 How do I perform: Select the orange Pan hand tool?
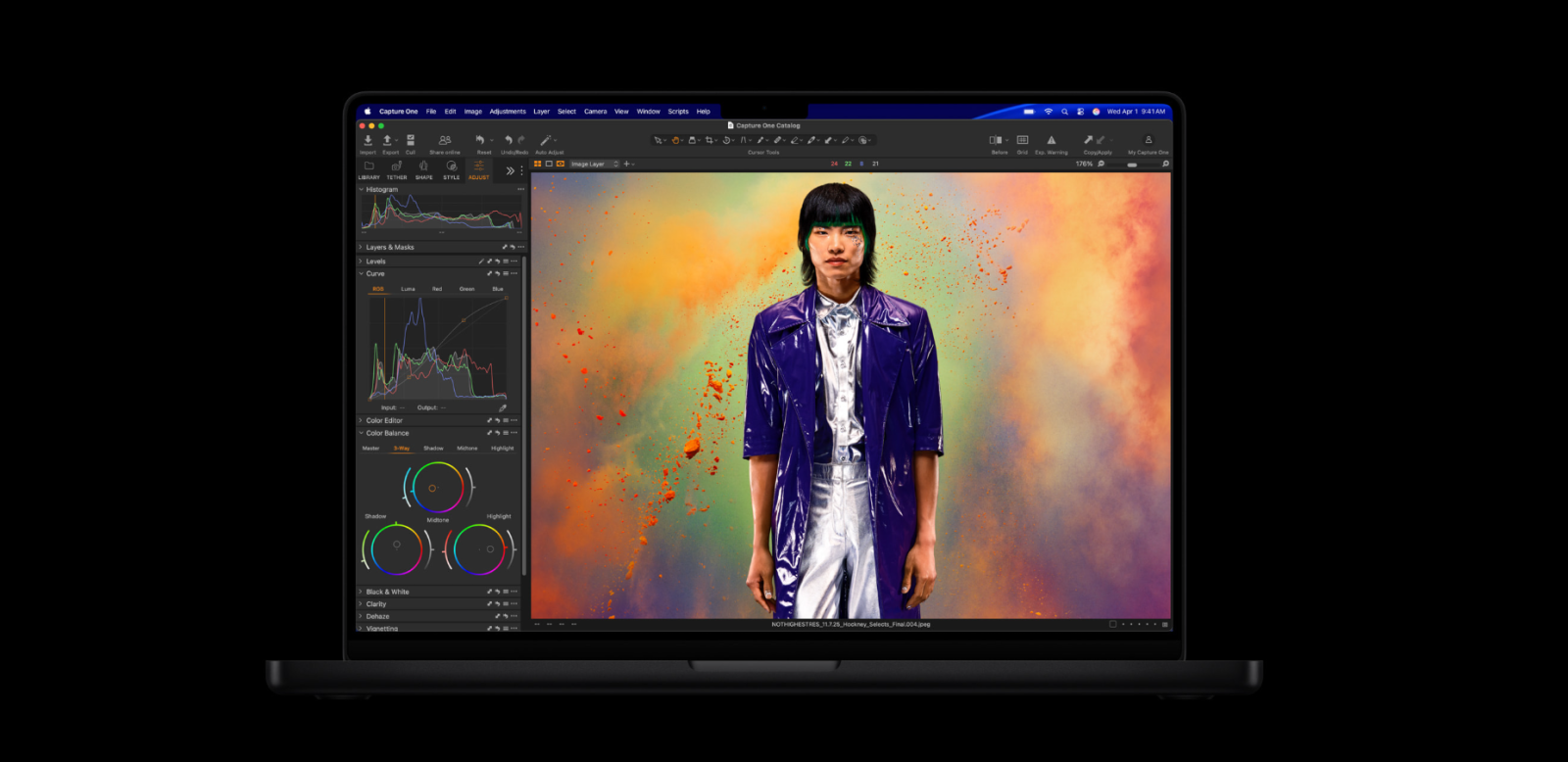pos(675,140)
